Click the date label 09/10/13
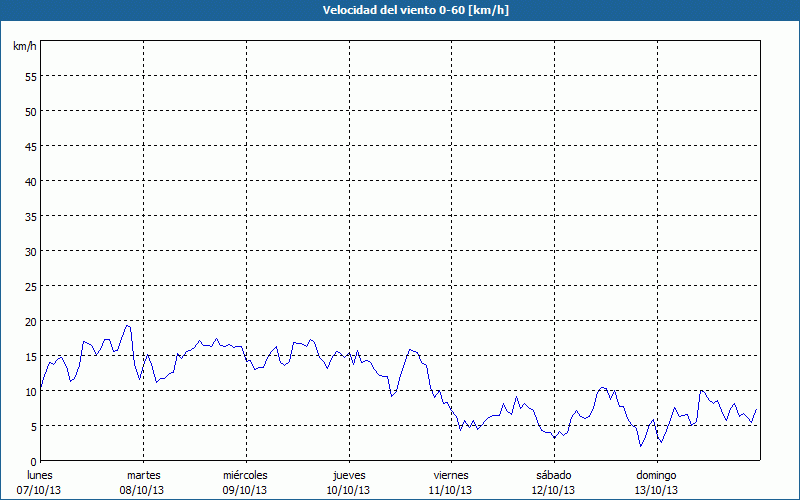Image resolution: width=800 pixels, height=500 pixels. [245, 490]
